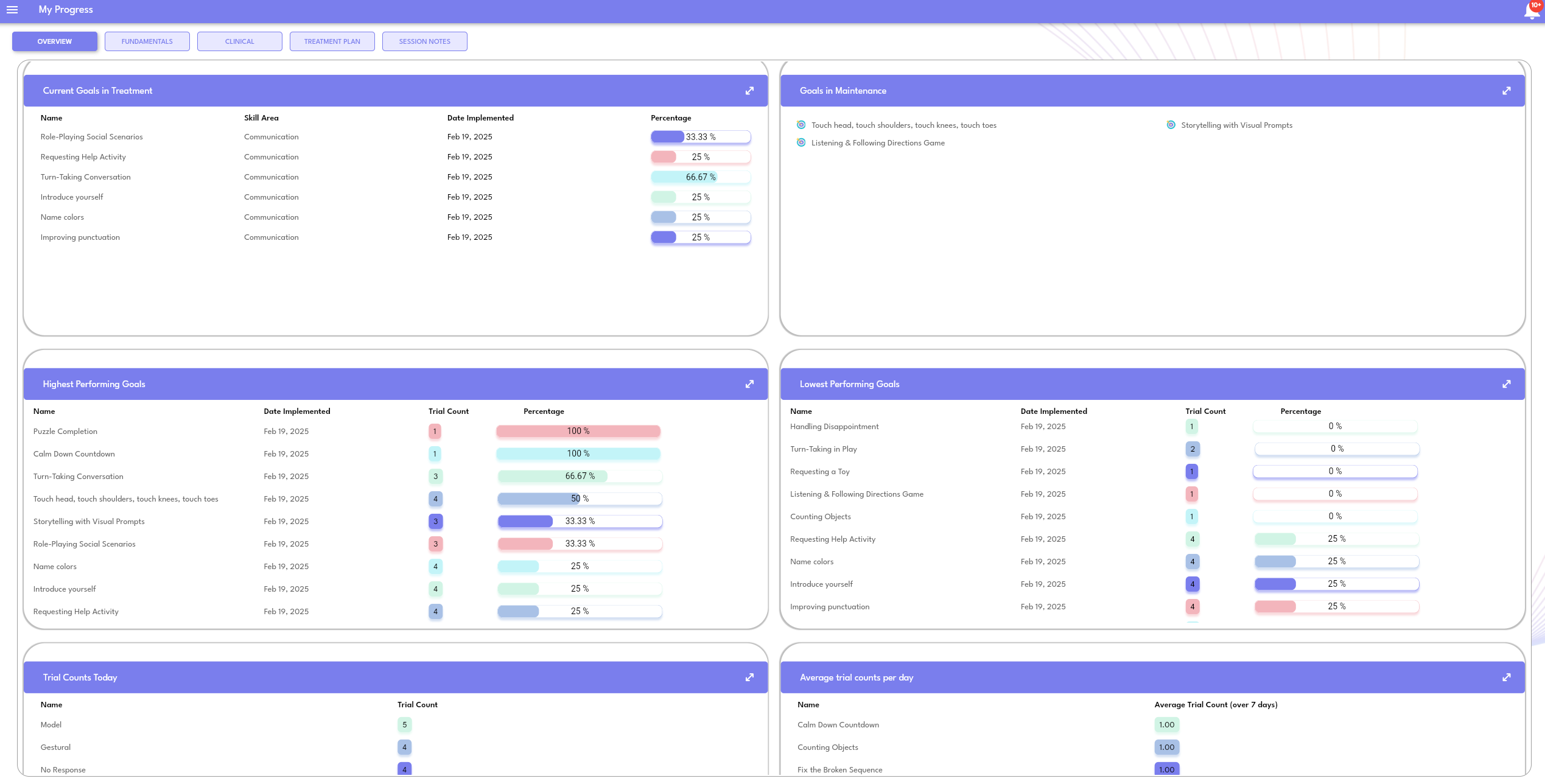This screenshot has height=784, width=1545.
Task: Expand the Trial Counts Today panel
Action: [749, 677]
